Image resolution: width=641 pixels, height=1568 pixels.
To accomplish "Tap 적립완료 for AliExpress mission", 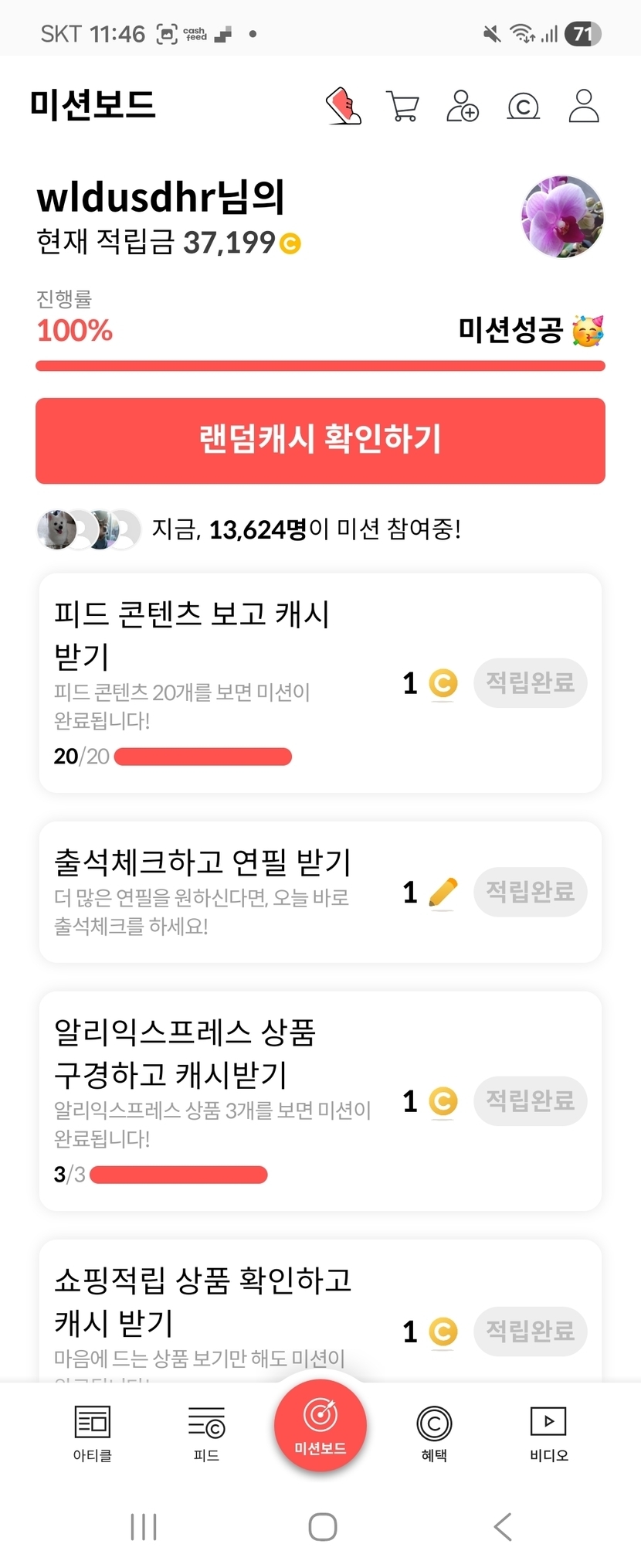I will tap(530, 1100).
